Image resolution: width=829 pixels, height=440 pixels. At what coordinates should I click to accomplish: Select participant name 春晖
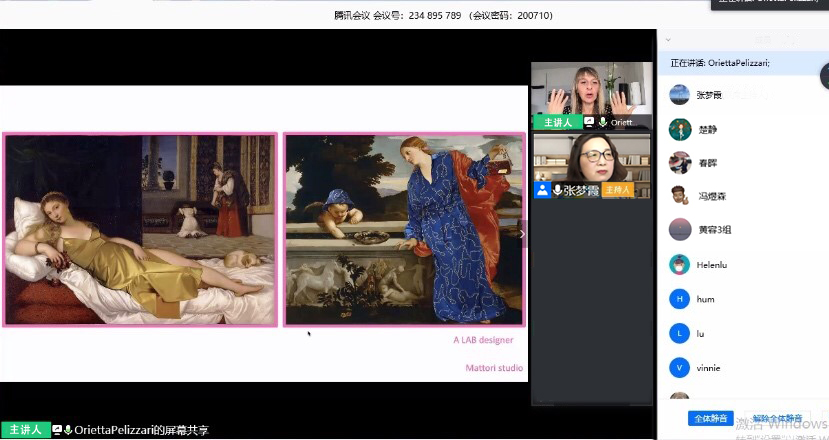707,163
